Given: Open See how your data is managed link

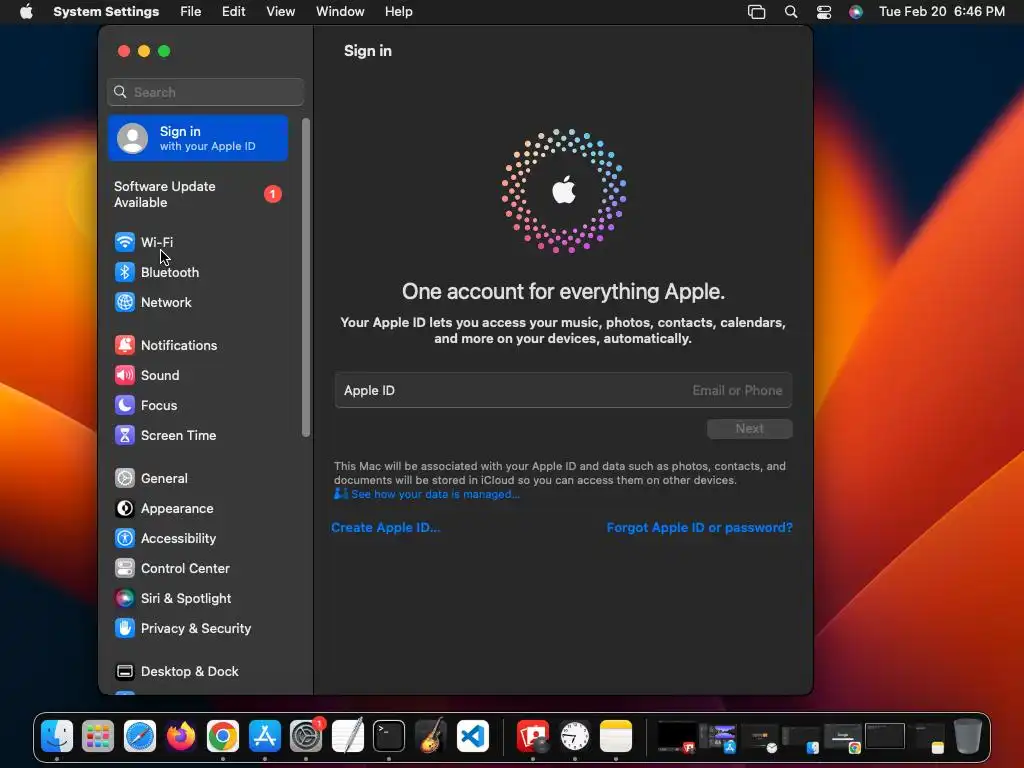Looking at the screenshot, I should (x=435, y=494).
